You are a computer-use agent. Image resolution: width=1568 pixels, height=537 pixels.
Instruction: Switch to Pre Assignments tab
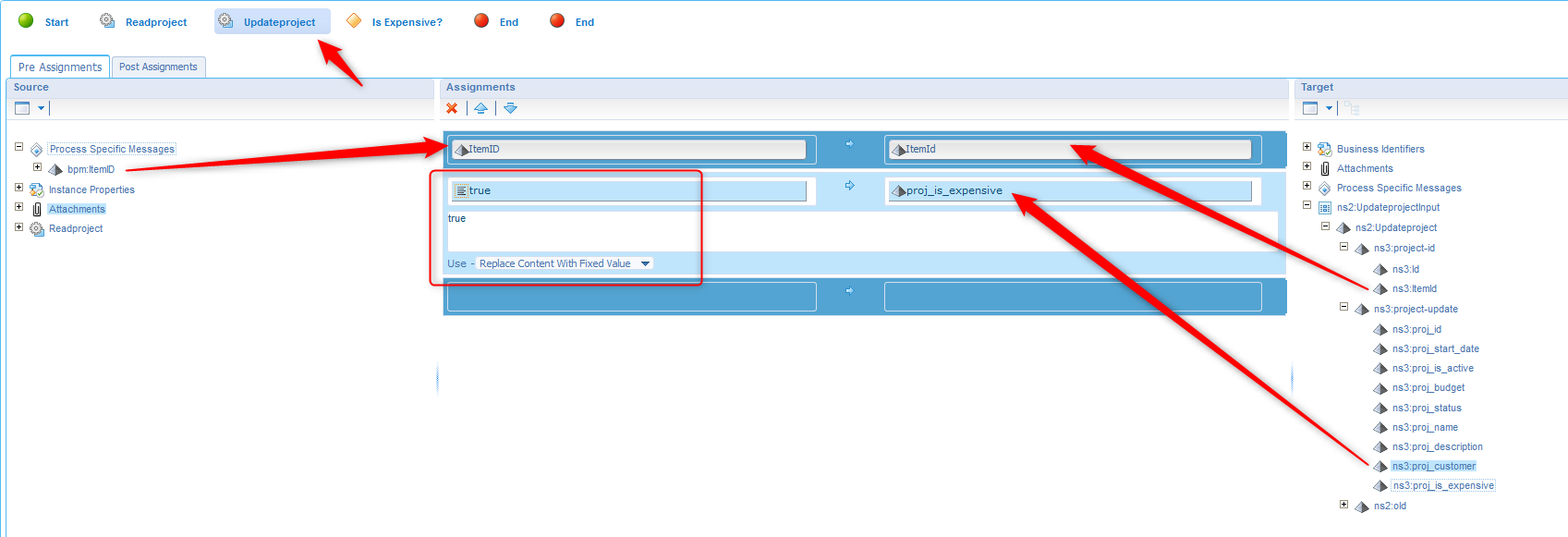click(x=60, y=67)
